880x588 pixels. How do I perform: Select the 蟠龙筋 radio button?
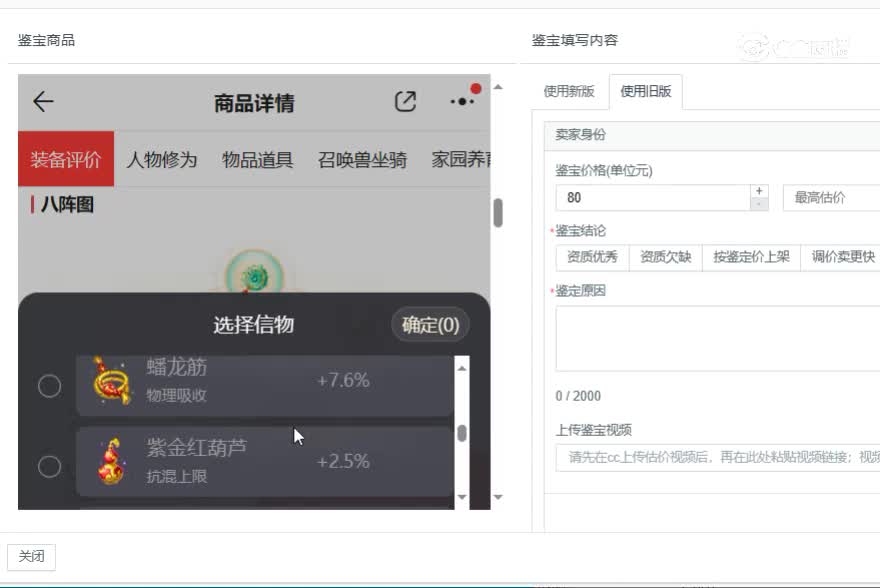(x=49, y=386)
